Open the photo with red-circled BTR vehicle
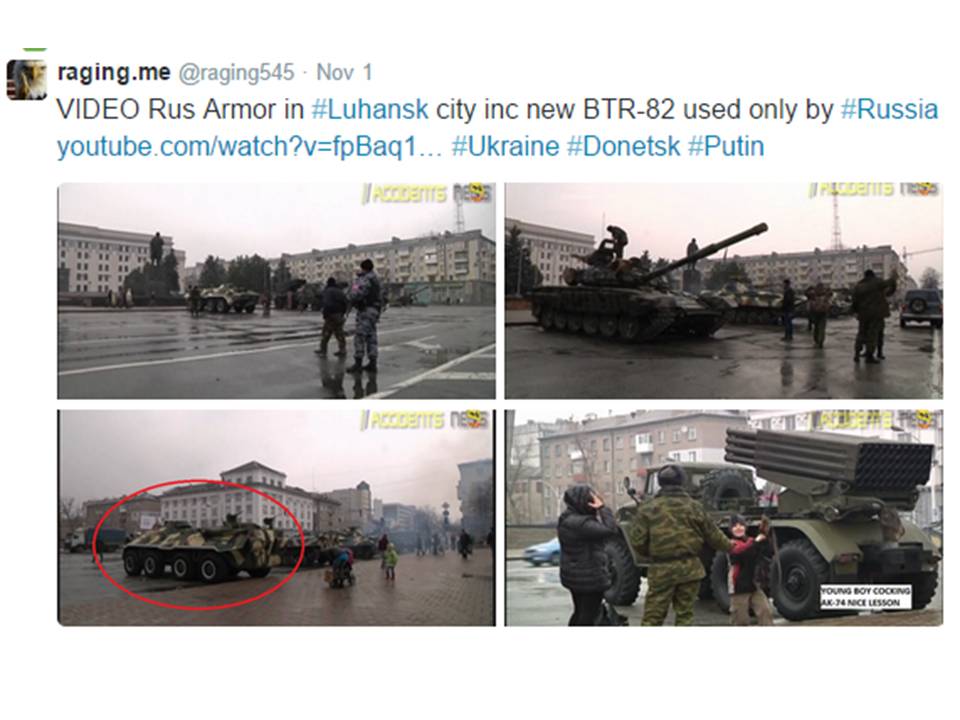 (276, 518)
